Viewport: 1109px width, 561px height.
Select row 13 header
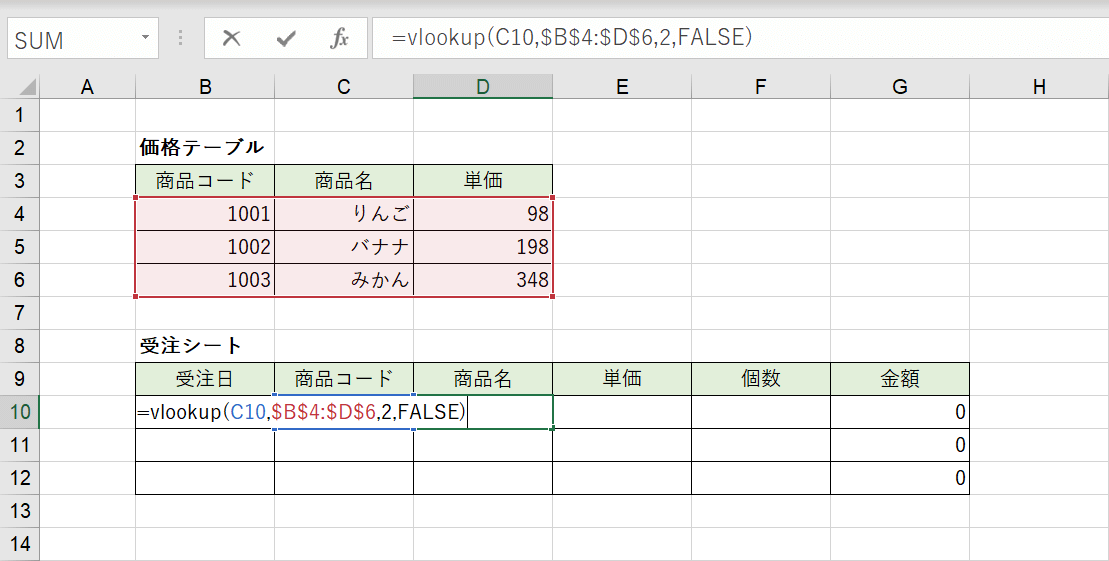pyautogui.click(x=20, y=511)
